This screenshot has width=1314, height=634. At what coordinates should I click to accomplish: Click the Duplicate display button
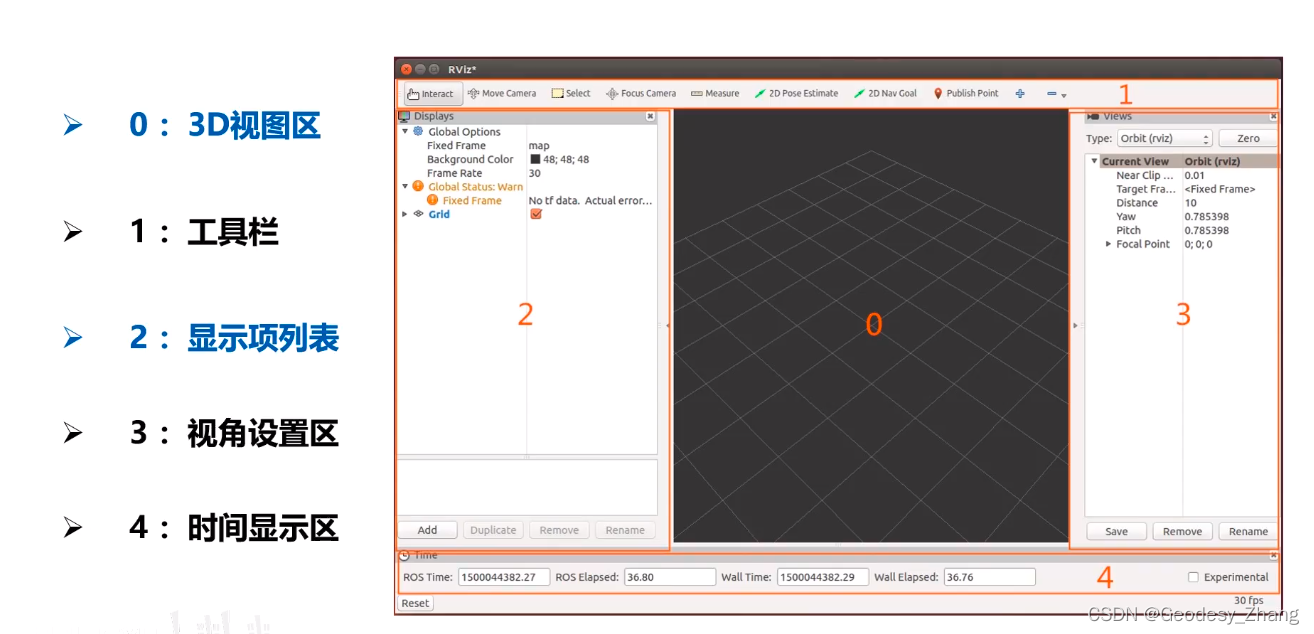pyautogui.click(x=493, y=530)
